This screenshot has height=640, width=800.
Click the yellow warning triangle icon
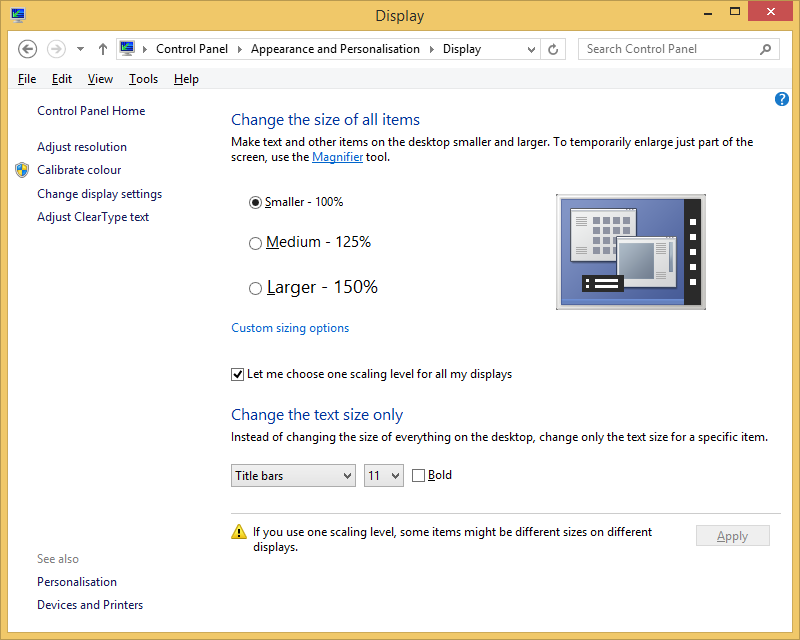click(x=239, y=532)
